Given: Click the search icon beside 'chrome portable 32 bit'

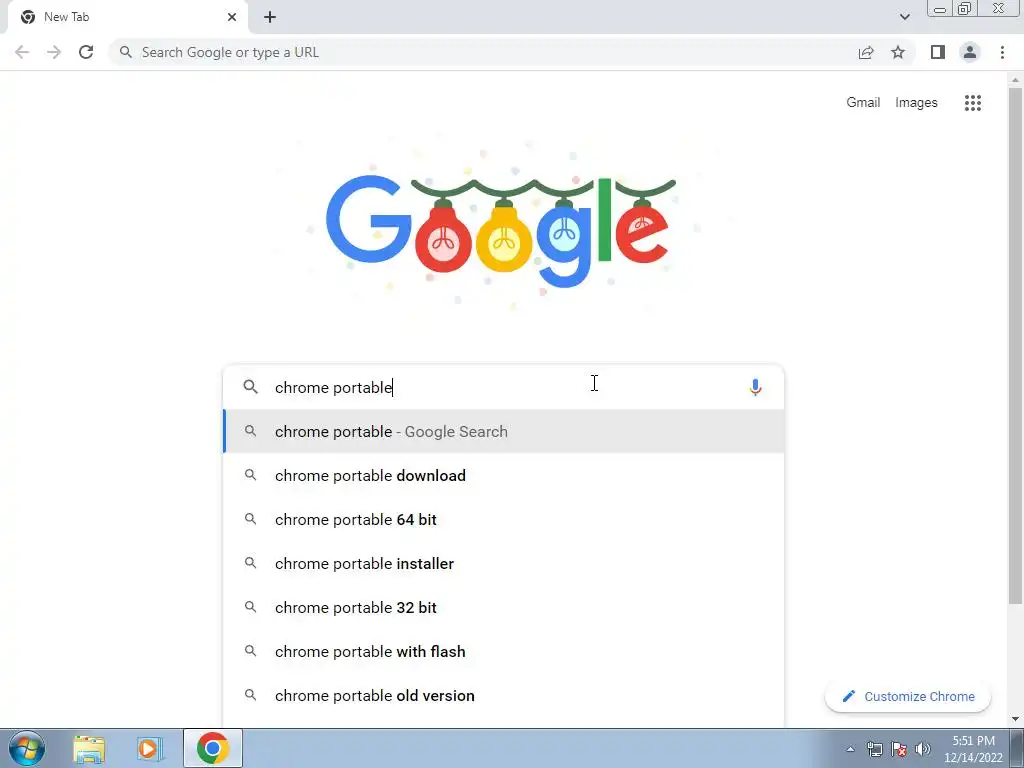Looking at the screenshot, I should (x=250, y=607).
